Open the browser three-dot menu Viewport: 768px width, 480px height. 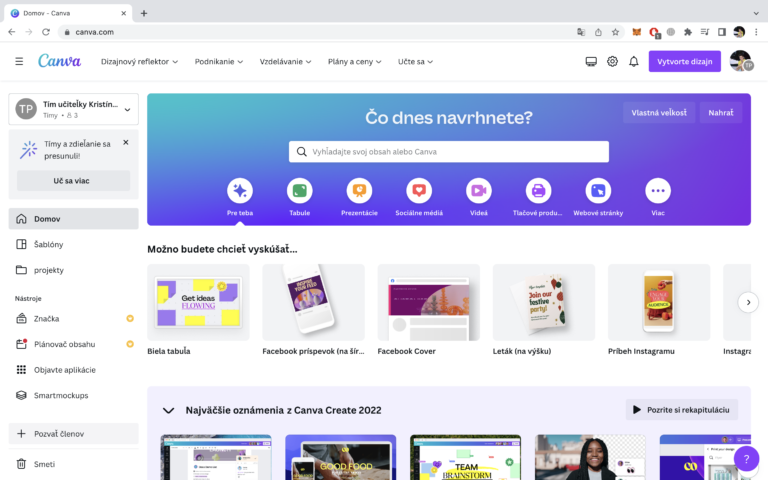click(x=756, y=32)
